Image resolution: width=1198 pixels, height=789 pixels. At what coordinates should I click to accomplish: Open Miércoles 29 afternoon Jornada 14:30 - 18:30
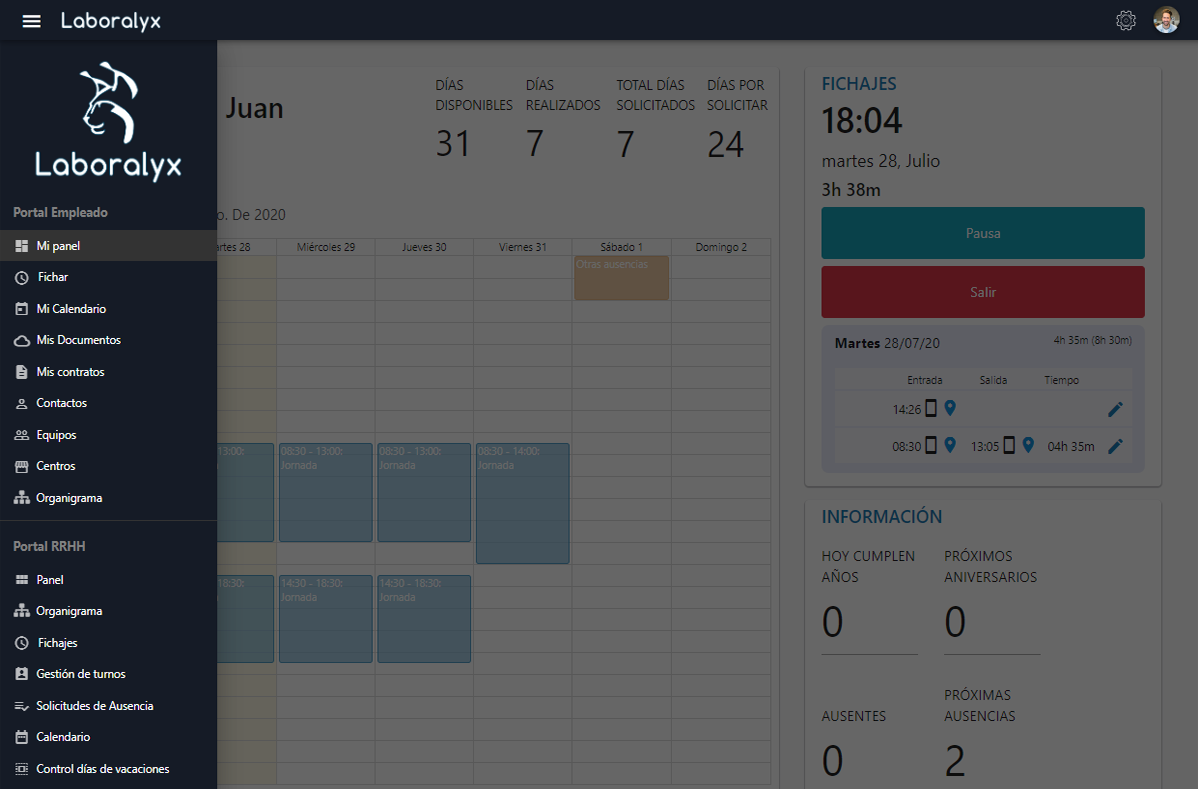[x=325, y=619]
